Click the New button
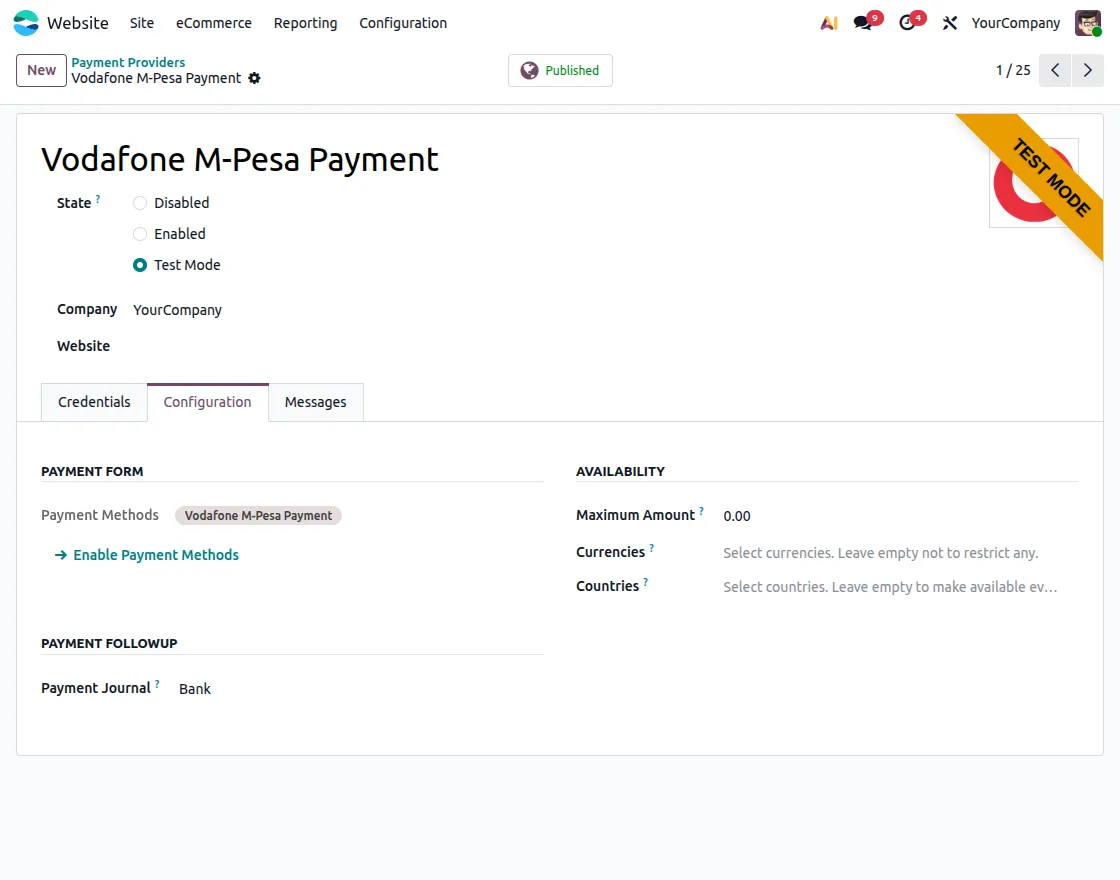1120x880 pixels. click(x=41, y=70)
